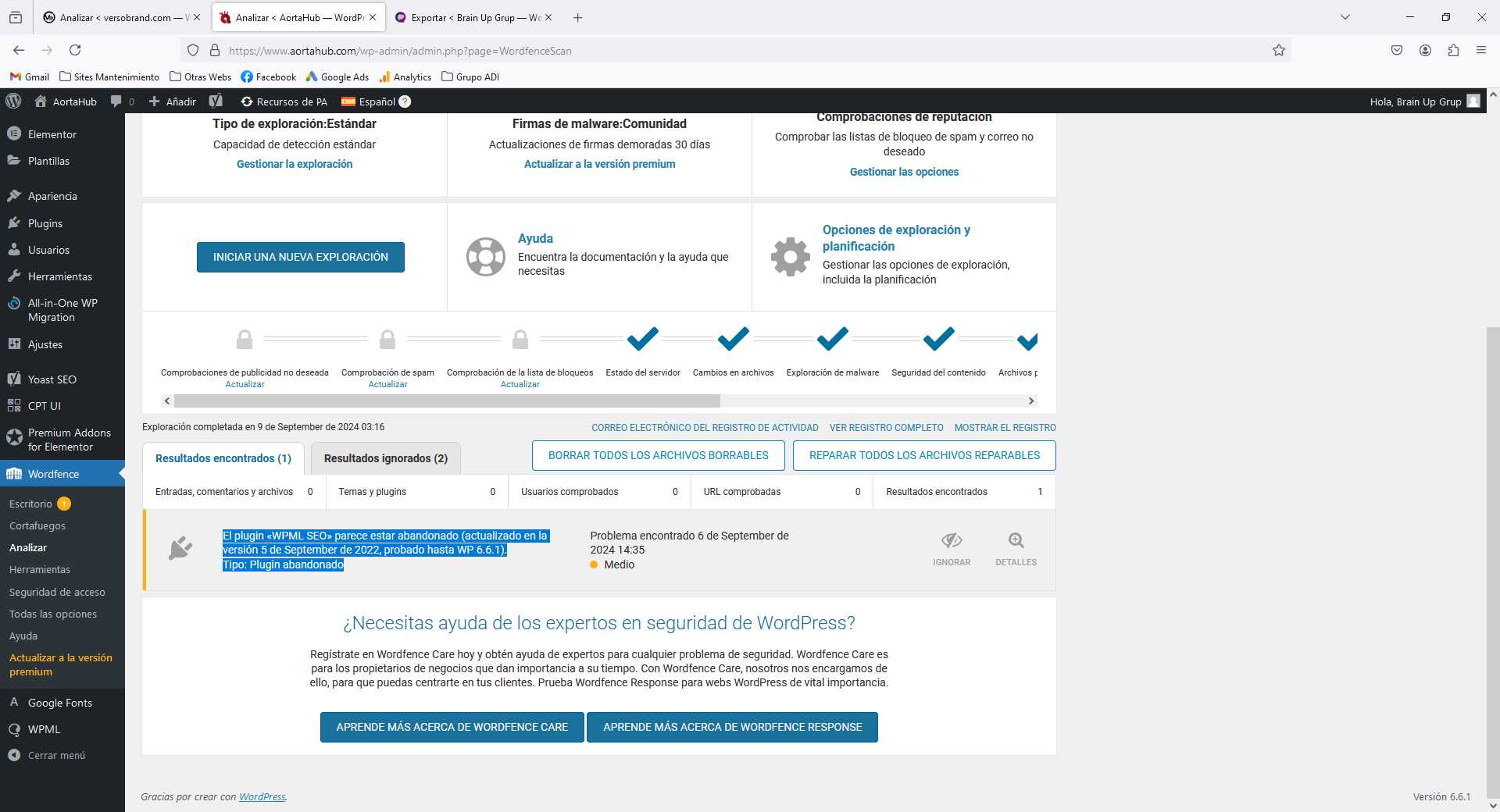Click Reparar todos los archivos reparables
Screen dimensions: 1500x812
[925, 456]
